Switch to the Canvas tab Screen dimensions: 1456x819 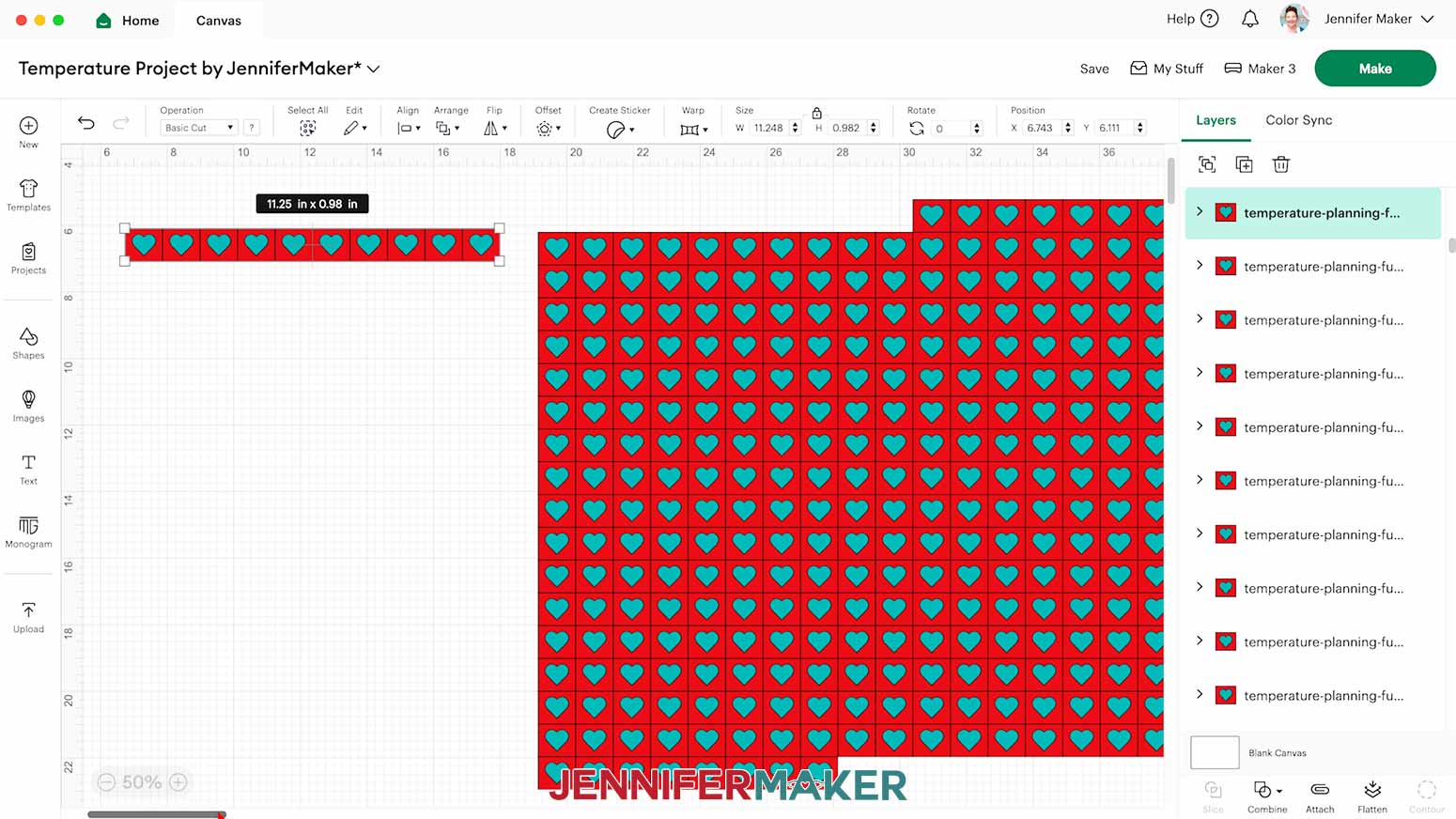(219, 20)
